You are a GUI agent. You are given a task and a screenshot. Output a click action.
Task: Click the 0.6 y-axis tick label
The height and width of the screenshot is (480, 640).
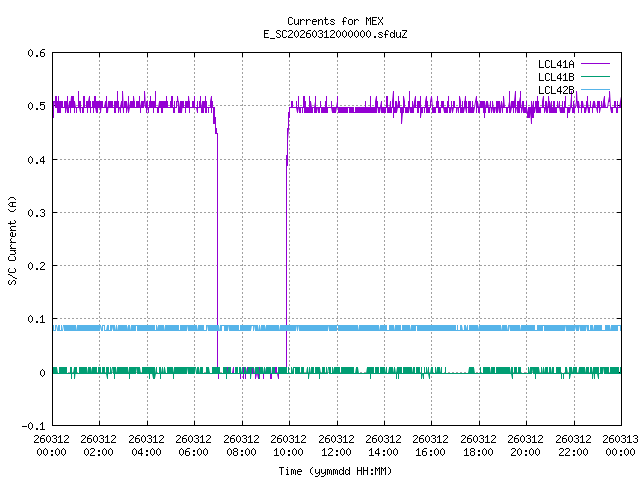coord(36,53)
